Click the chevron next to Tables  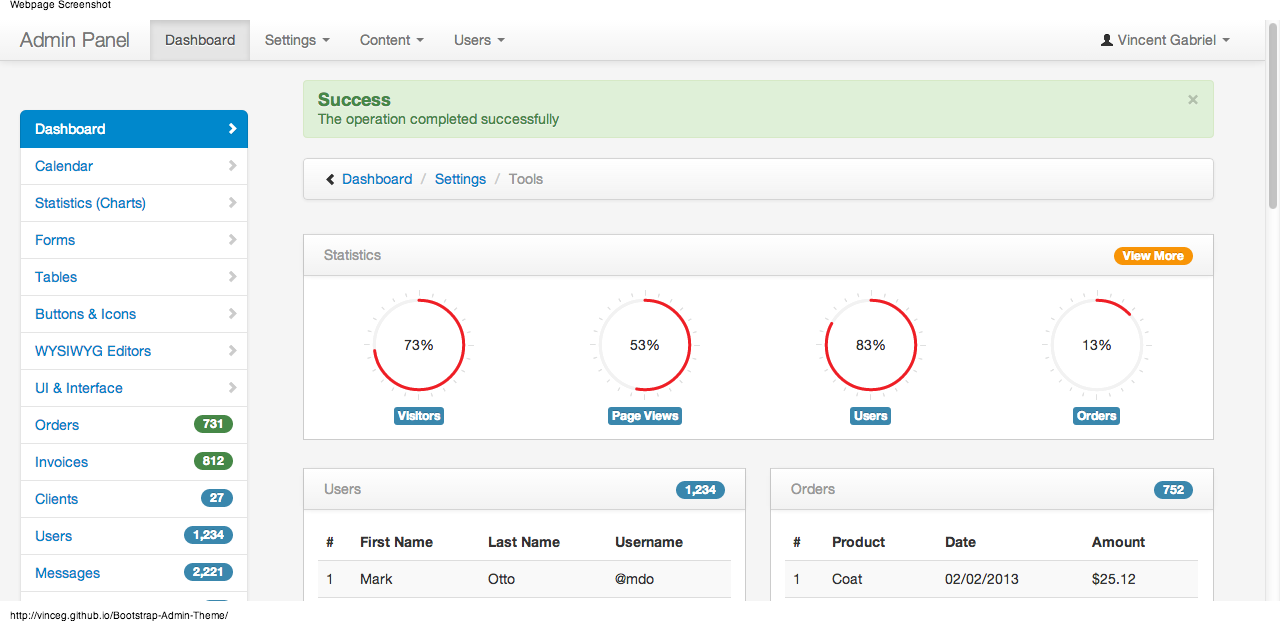[x=232, y=277]
